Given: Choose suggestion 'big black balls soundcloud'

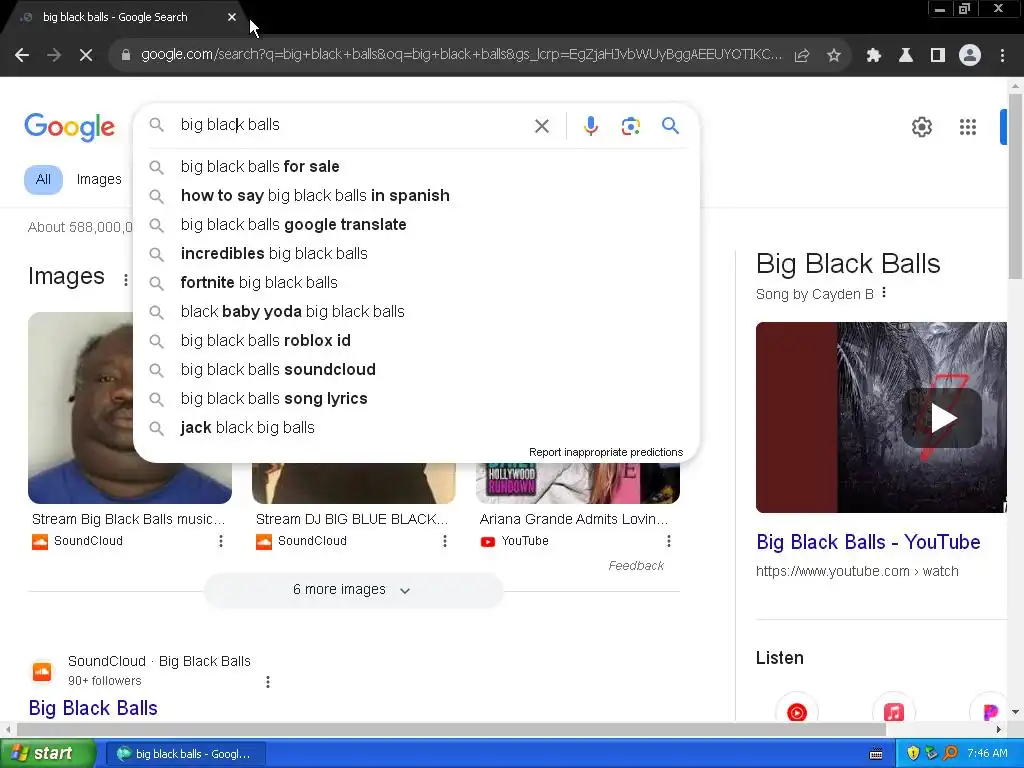Looking at the screenshot, I should pyautogui.click(x=416, y=370).
